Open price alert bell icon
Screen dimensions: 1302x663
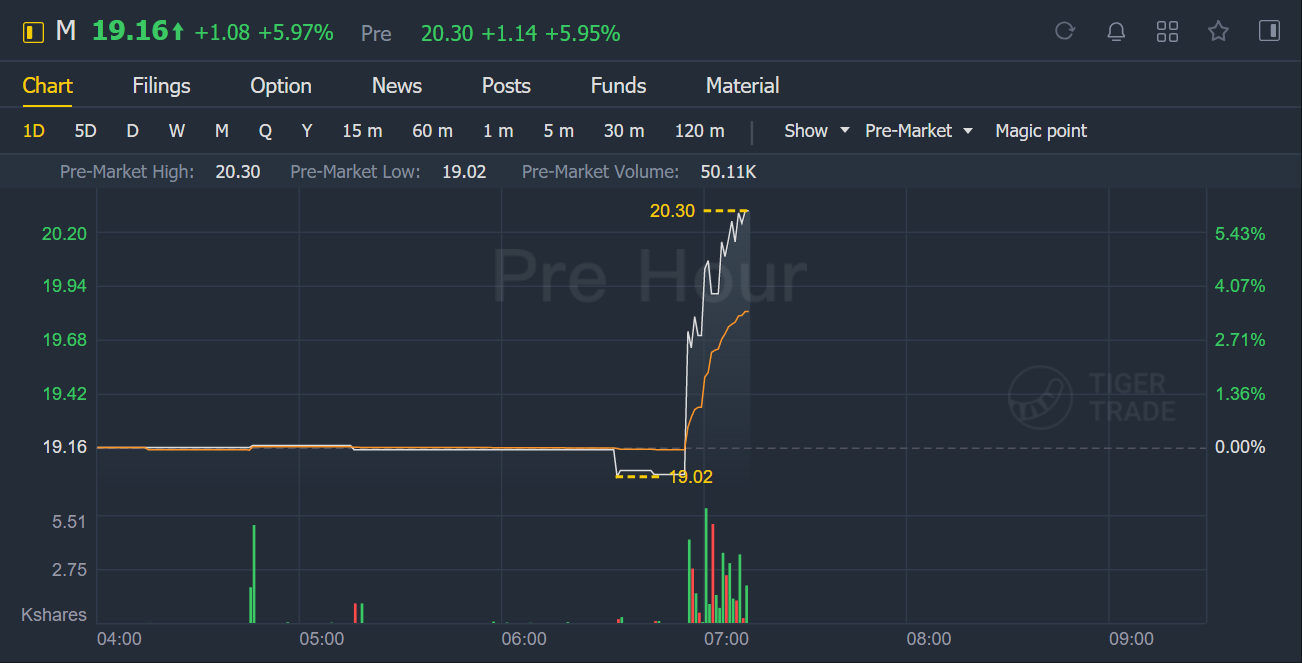click(1116, 32)
